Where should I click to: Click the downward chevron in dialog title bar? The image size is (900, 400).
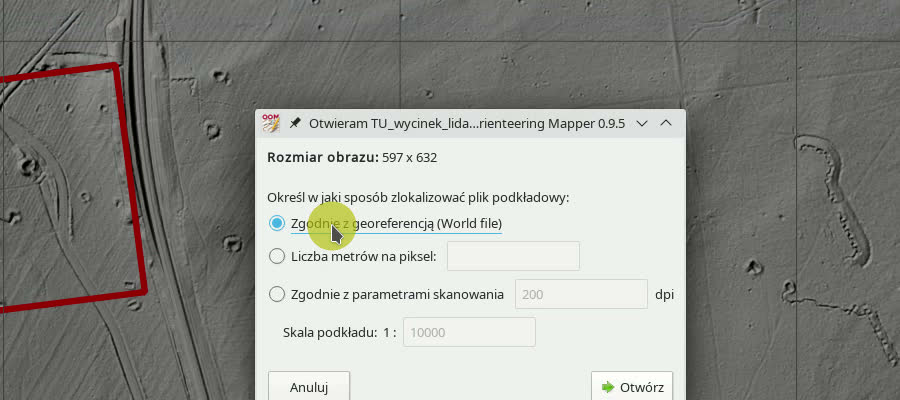(642, 123)
